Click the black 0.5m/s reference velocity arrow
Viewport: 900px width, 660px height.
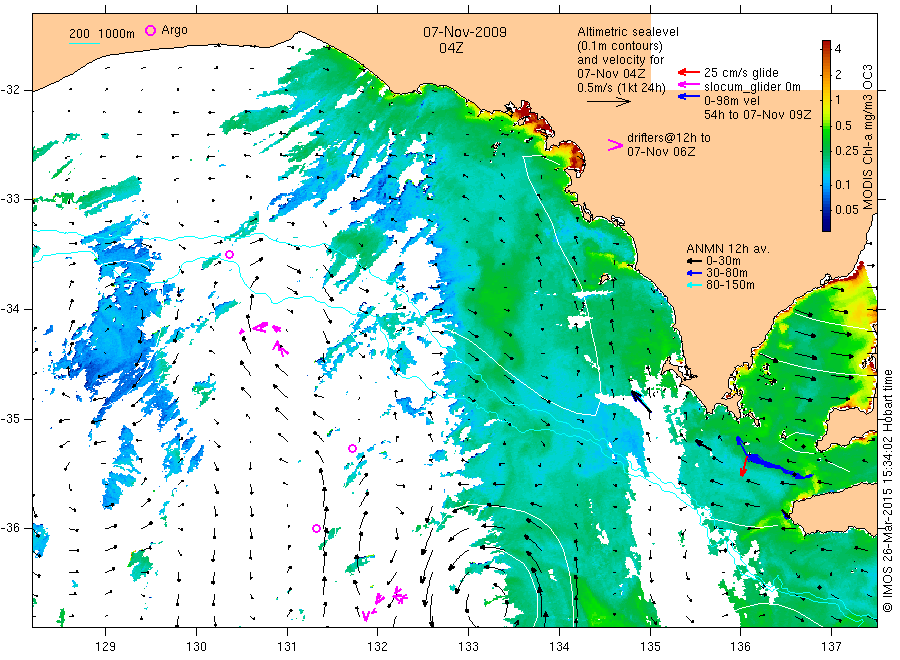tap(608, 102)
